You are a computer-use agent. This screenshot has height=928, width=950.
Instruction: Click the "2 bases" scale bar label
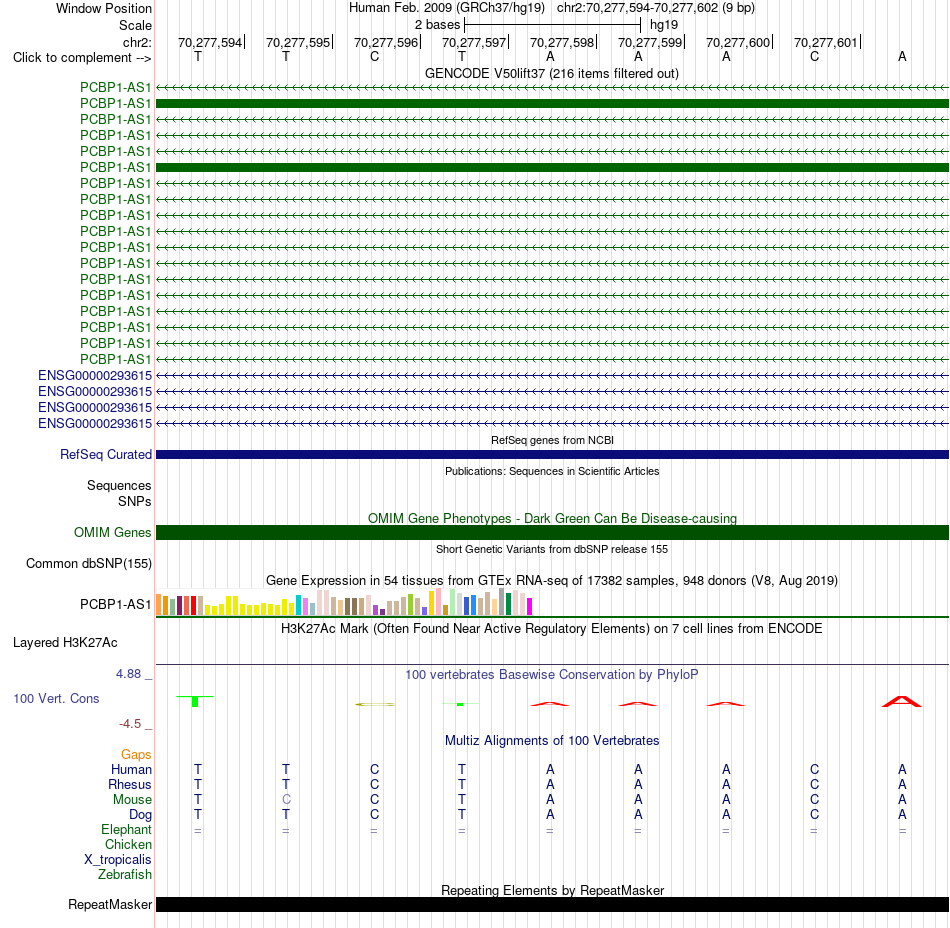point(437,25)
